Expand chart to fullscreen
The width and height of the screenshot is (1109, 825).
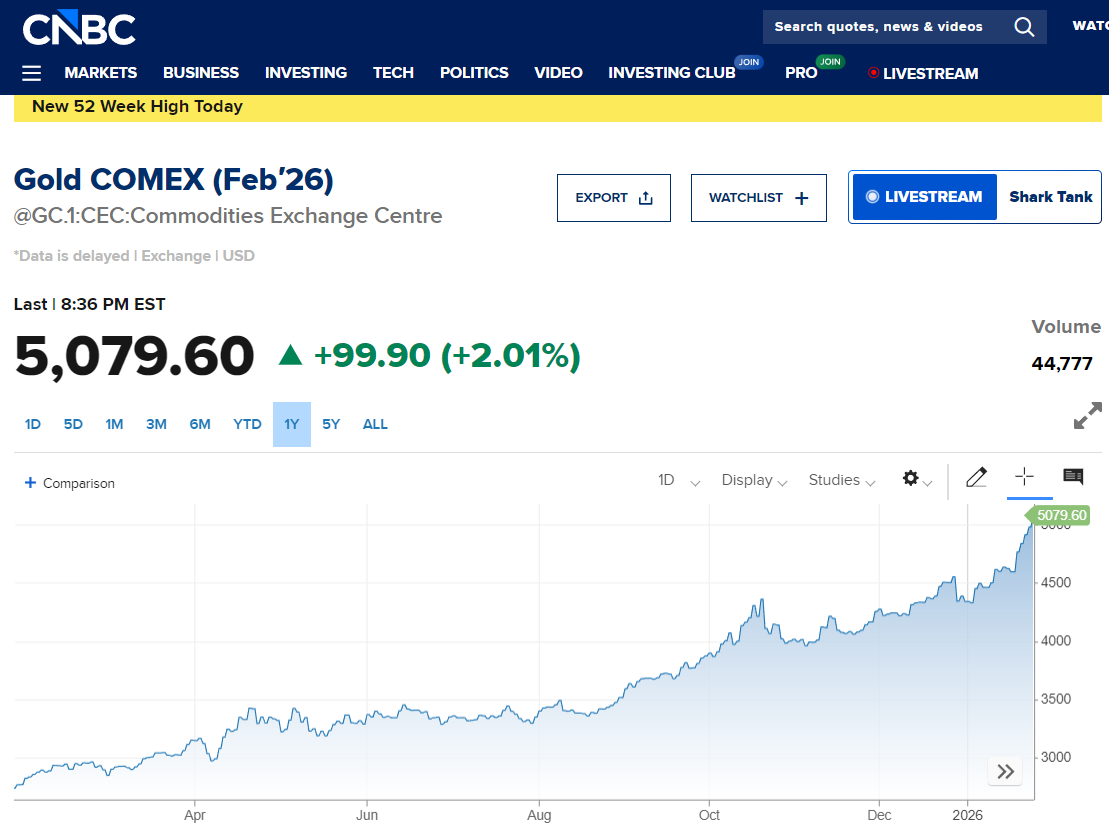(x=1087, y=416)
